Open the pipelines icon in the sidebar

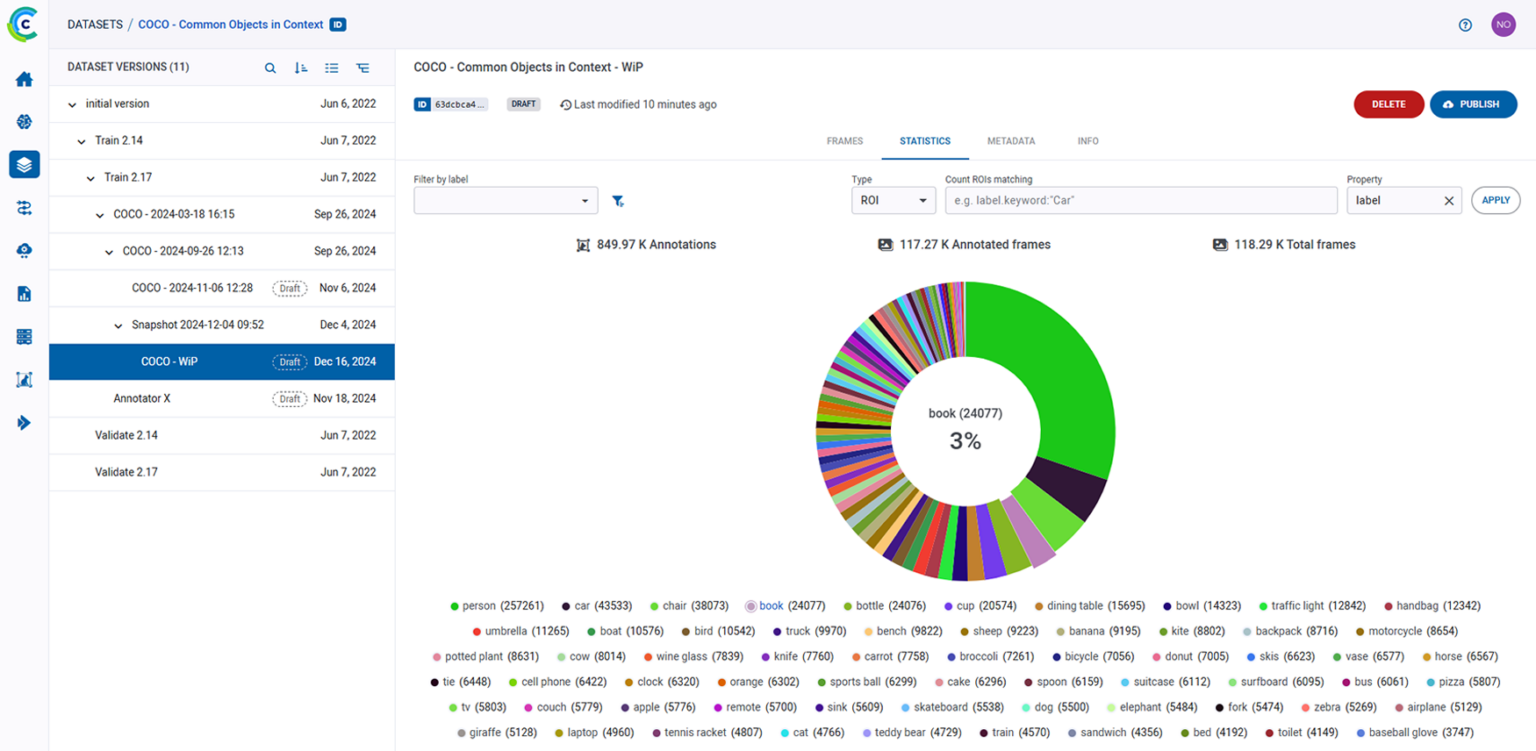coord(23,207)
